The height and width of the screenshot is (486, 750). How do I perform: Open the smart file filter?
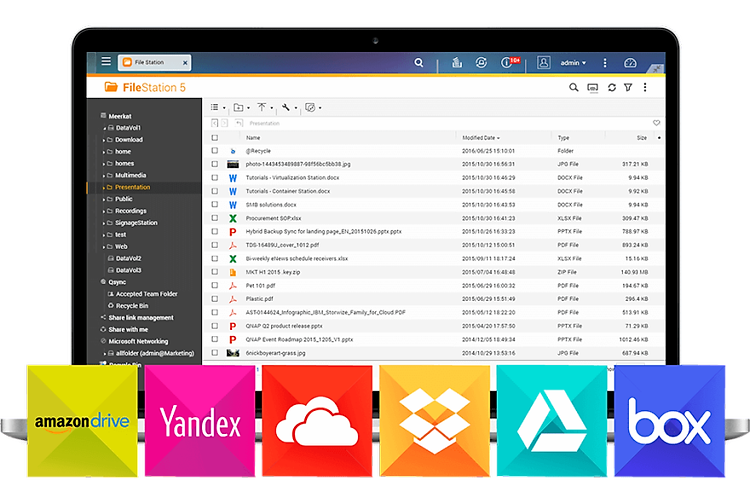628,88
